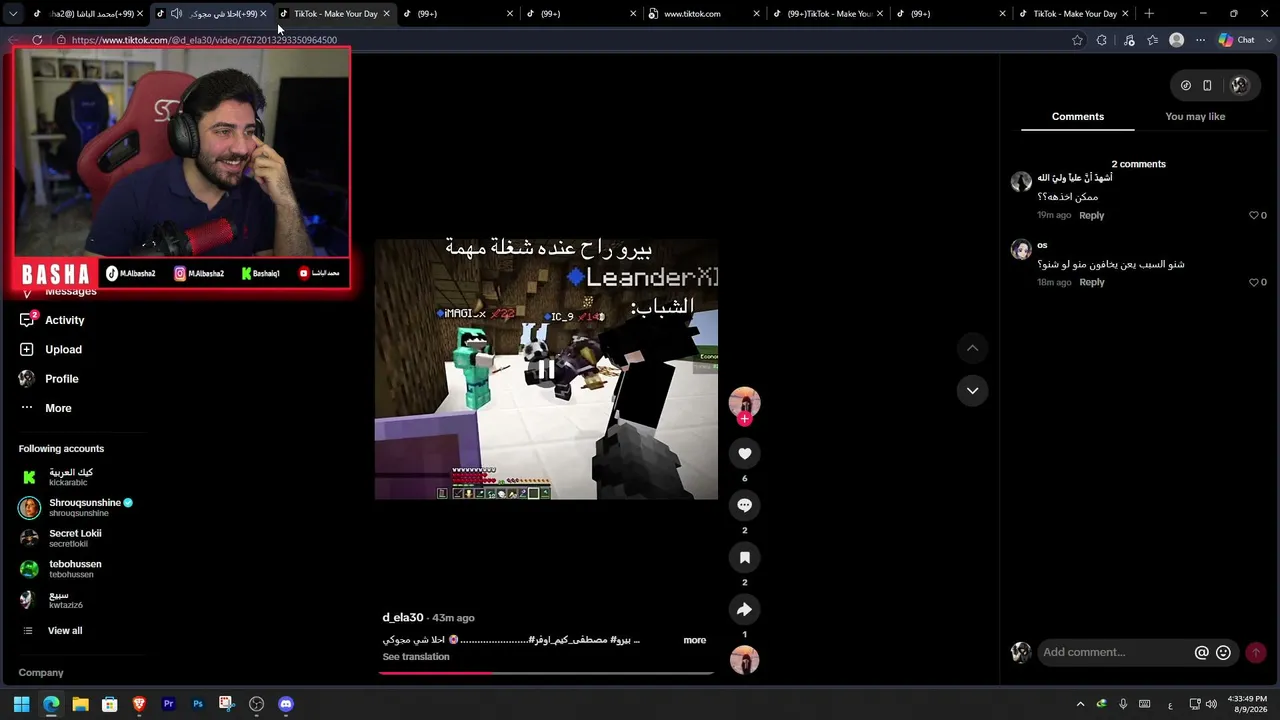
Task: Click the mention @ icon in comment box
Action: (1202, 653)
